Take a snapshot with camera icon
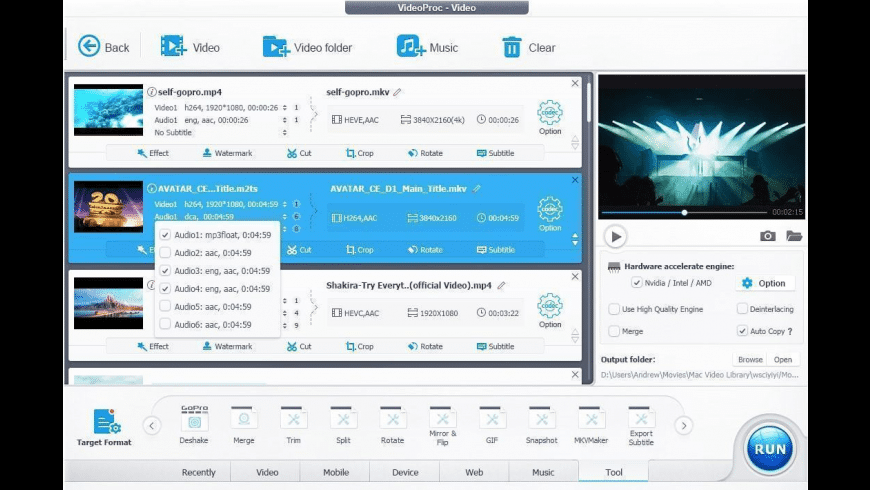This screenshot has width=870, height=490. pos(767,236)
